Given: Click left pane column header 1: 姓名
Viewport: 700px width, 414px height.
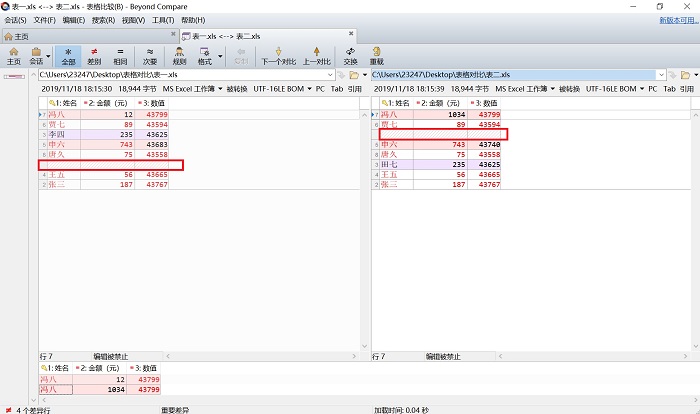Looking at the screenshot, I should pos(63,103).
